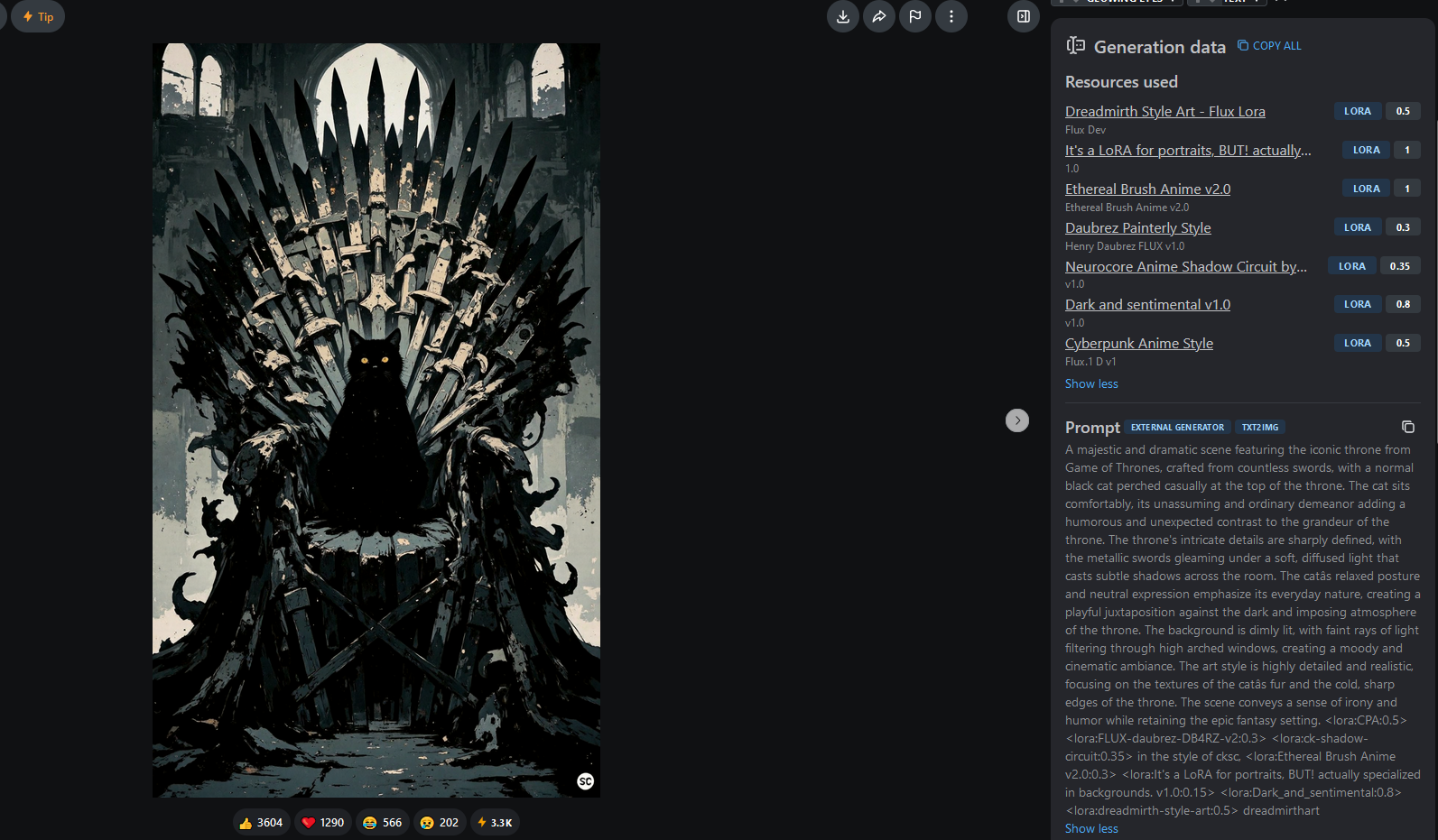The height and width of the screenshot is (840, 1438).
Task: Click the black cat throne image
Action: 376,420
